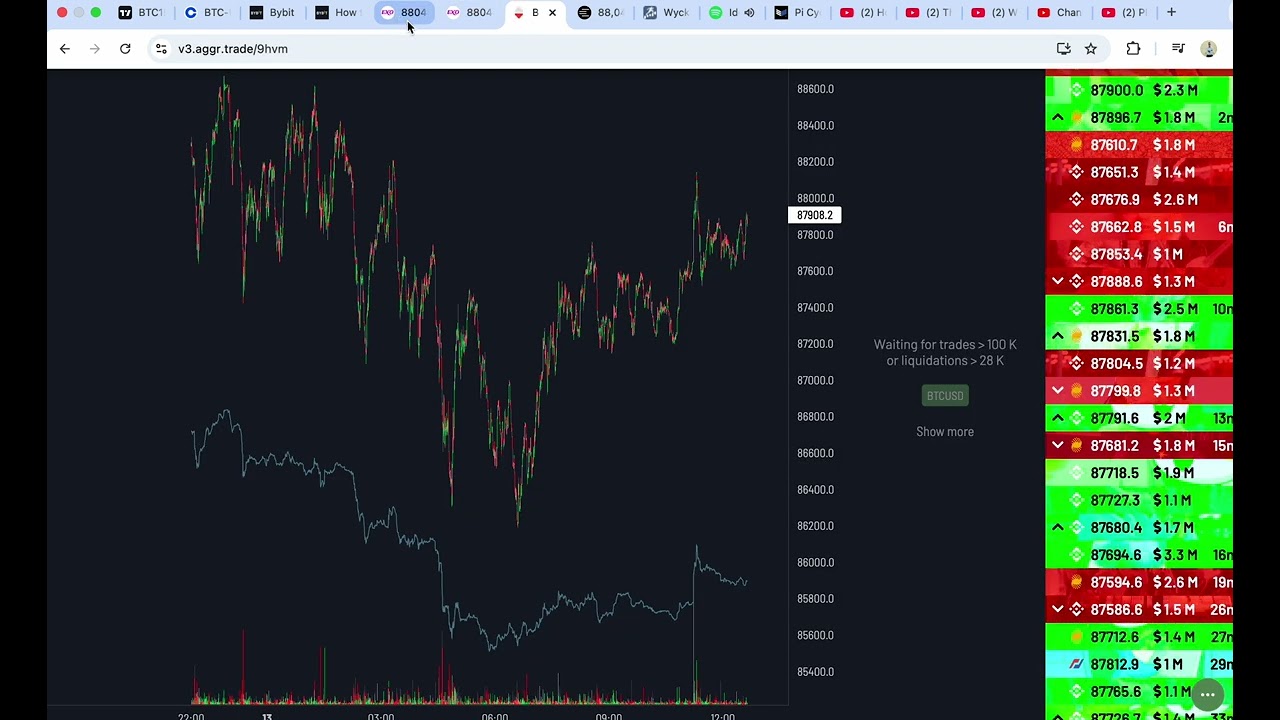Click the Binance icon on the 87853.4 row
The image size is (1280, 720).
[1077, 254]
